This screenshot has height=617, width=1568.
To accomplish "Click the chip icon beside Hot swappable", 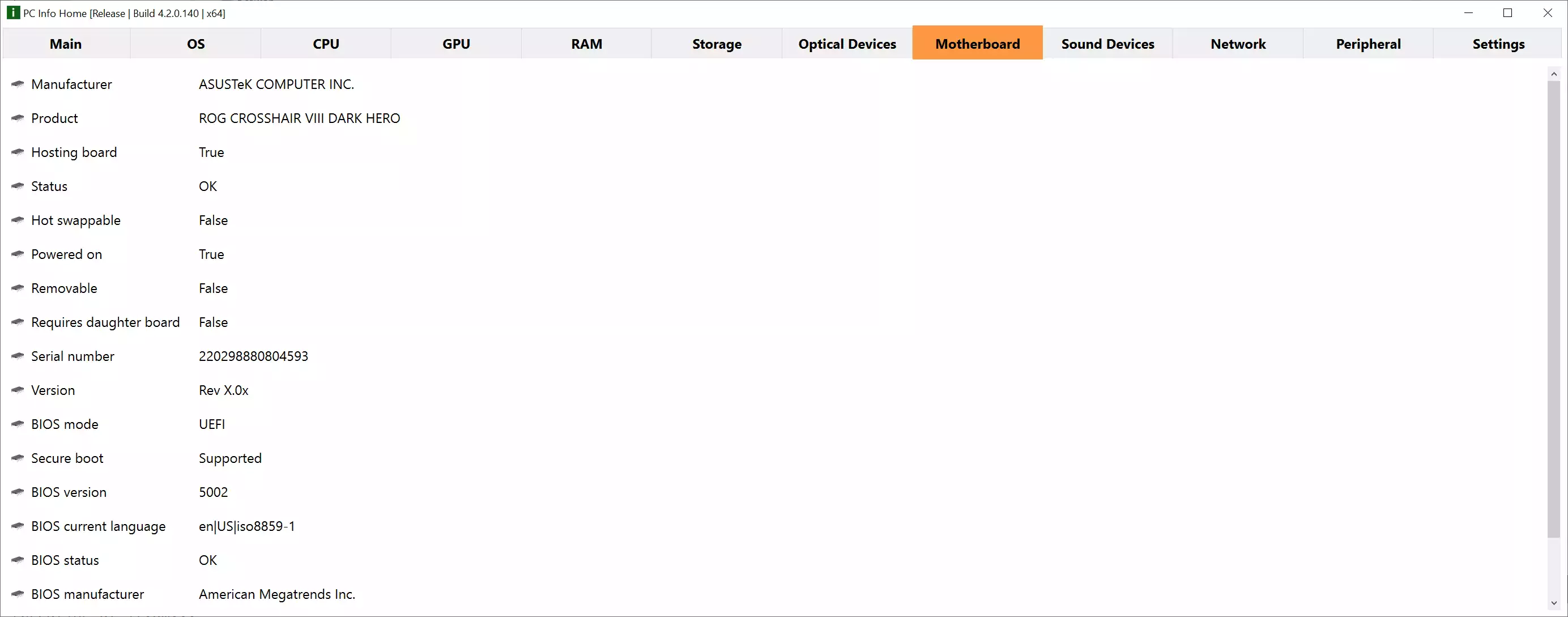I will pyautogui.click(x=18, y=220).
